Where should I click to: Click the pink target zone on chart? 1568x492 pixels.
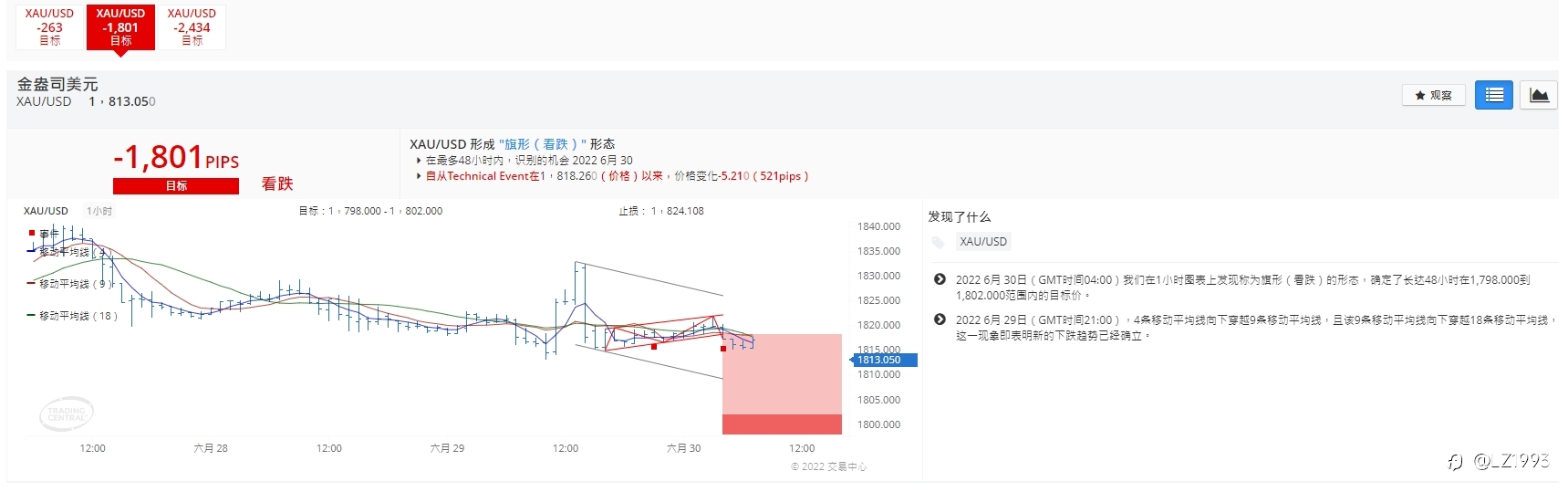(x=782, y=374)
